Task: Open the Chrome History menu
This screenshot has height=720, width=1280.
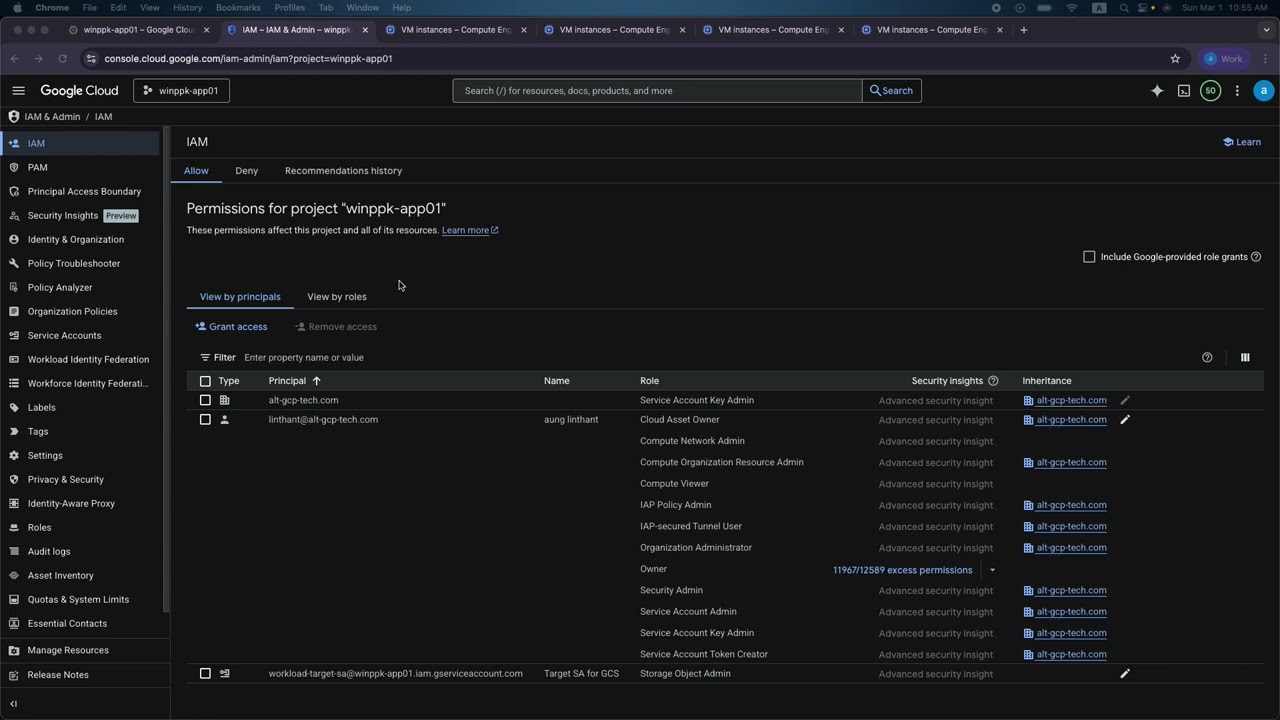Action: pos(187,7)
